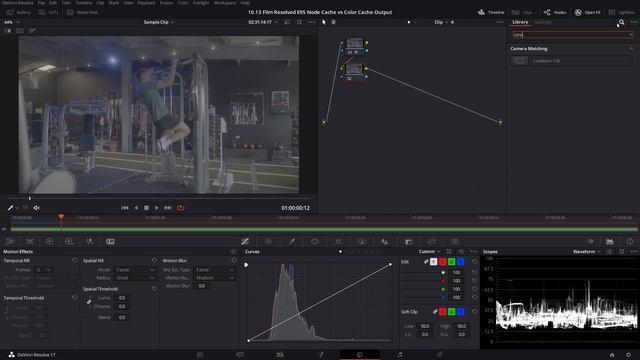
Task: Jump to first frame
Action: point(125,208)
